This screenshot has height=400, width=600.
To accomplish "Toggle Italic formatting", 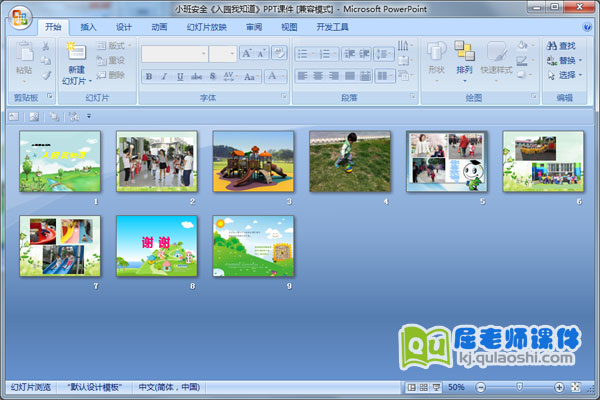I will tap(165, 77).
